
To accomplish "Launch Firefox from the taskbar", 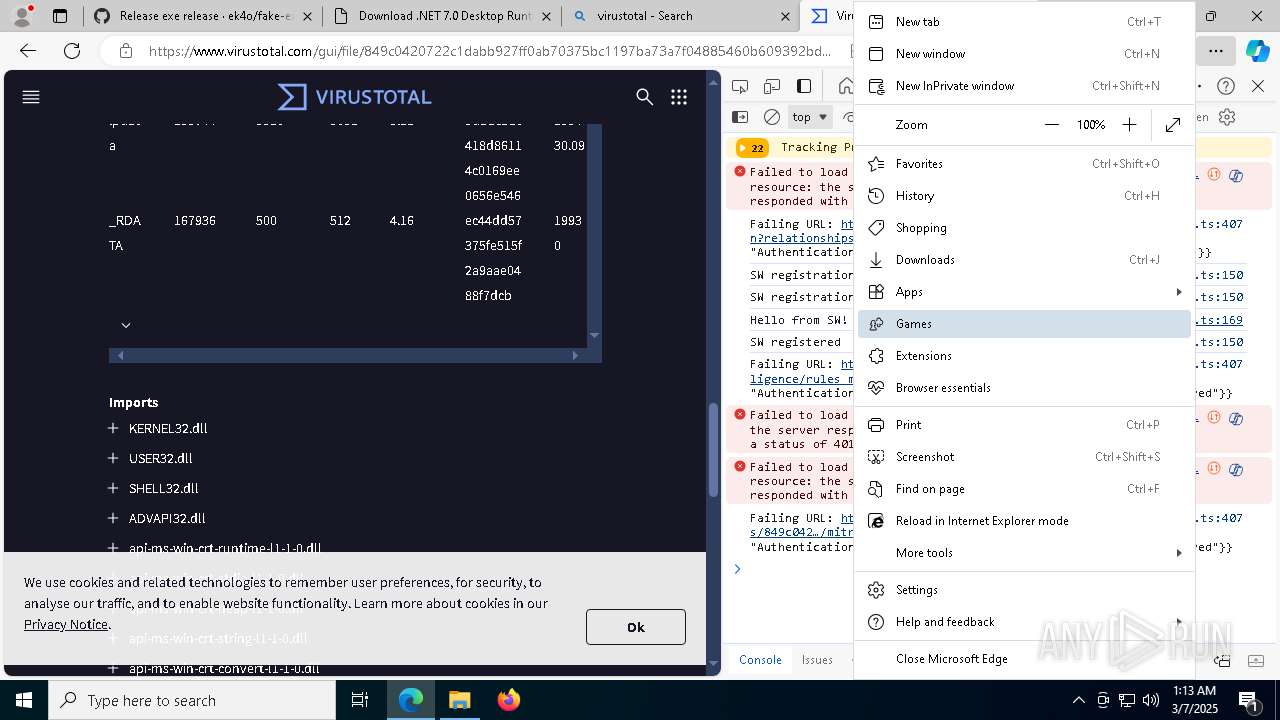I will coord(509,700).
